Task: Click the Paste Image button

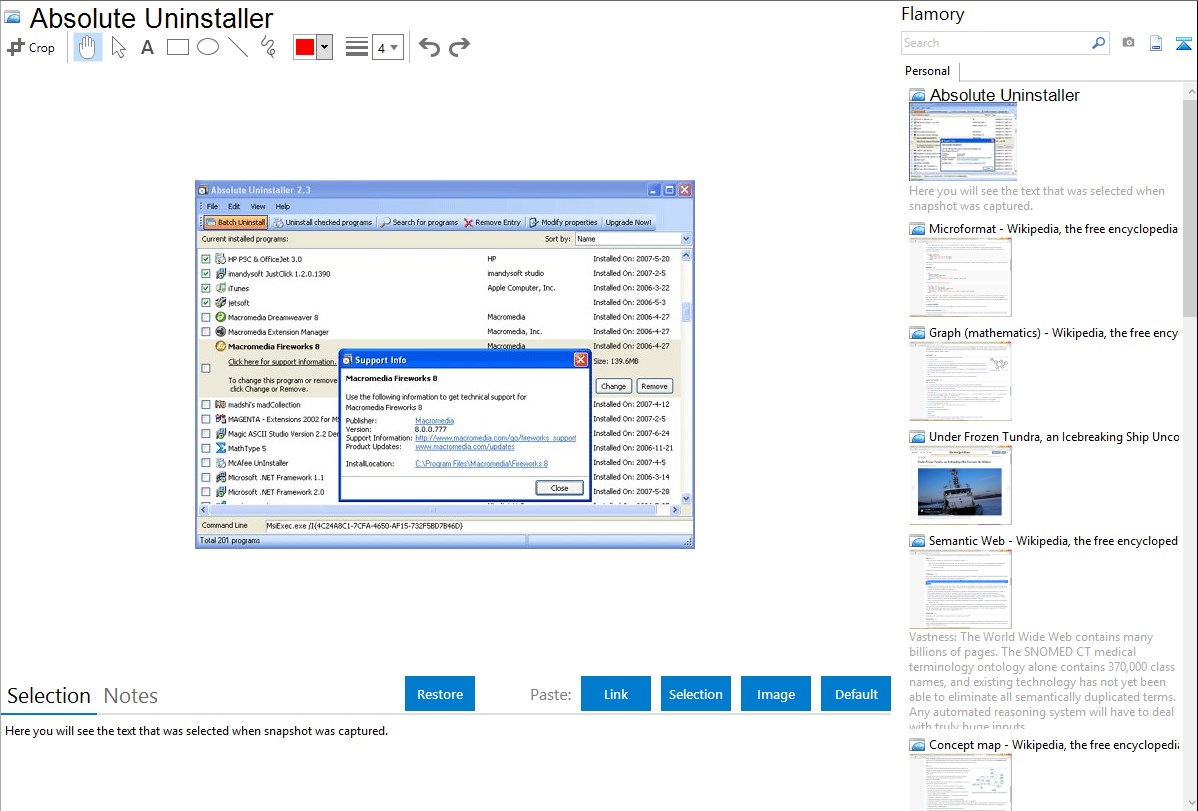Action: click(775, 694)
